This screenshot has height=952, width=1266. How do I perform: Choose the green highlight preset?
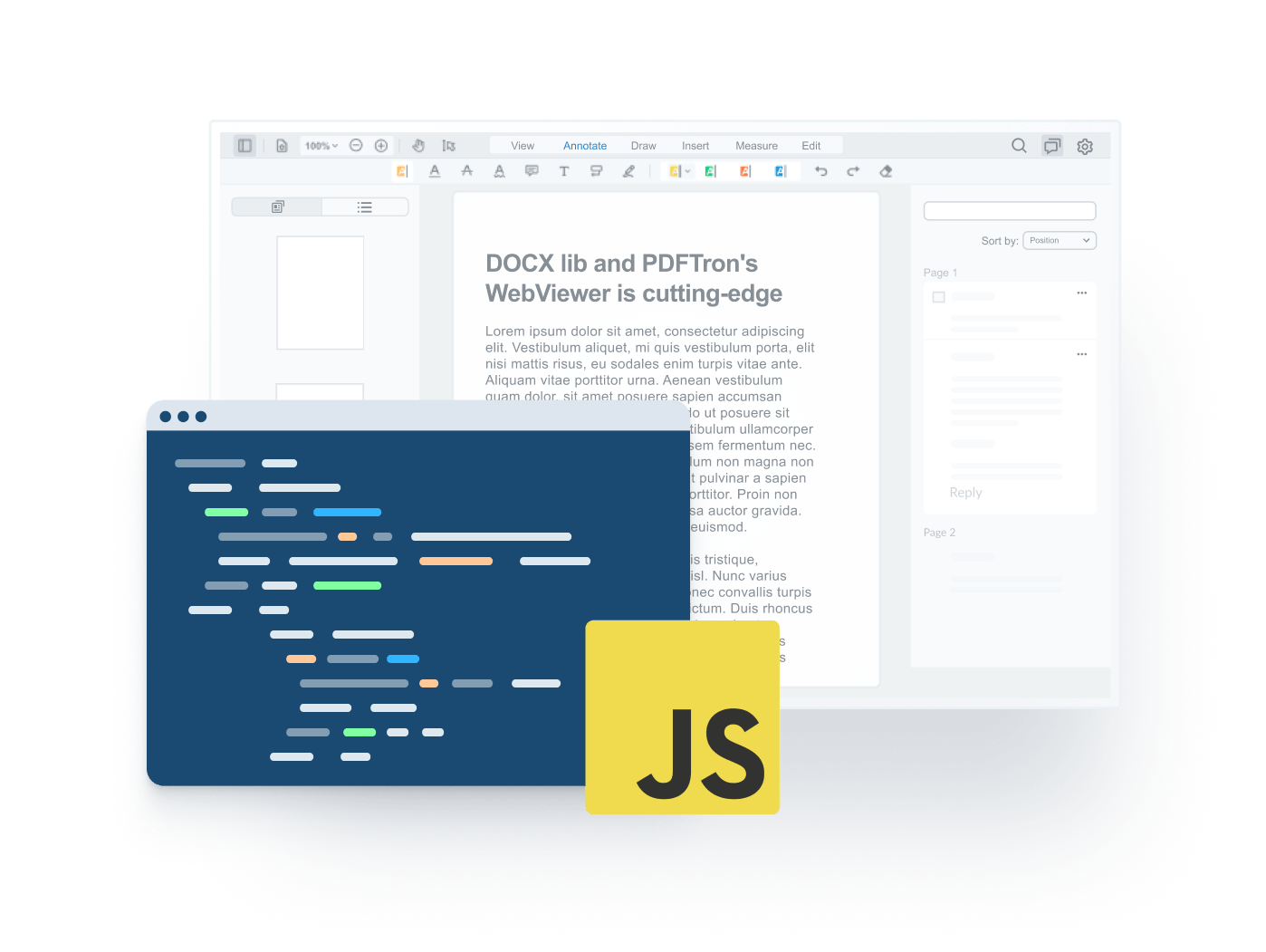click(x=711, y=171)
